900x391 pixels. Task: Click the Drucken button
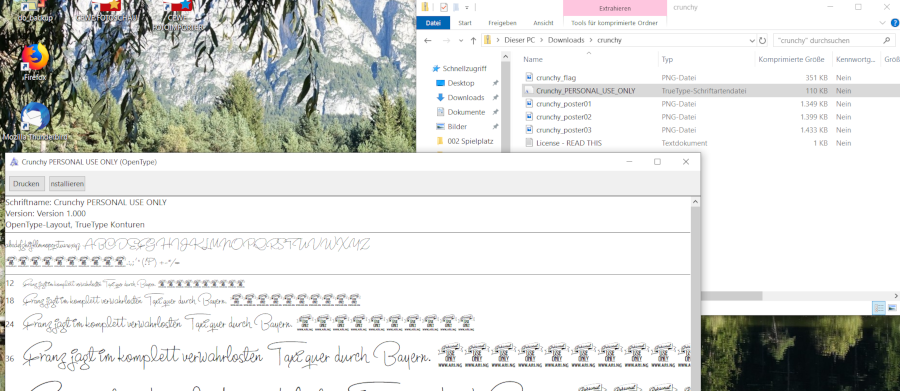[26, 184]
